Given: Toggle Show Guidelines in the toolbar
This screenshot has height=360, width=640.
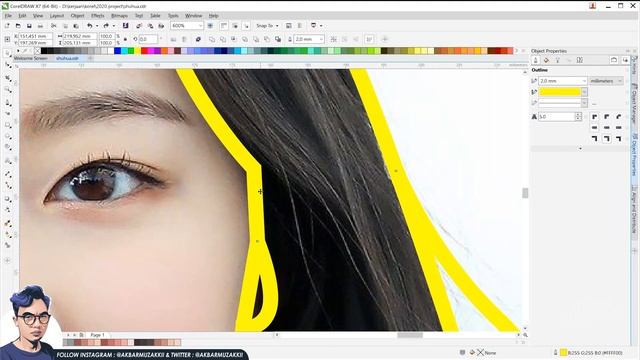Looking at the screenshot, I should [x=246, y=26].
